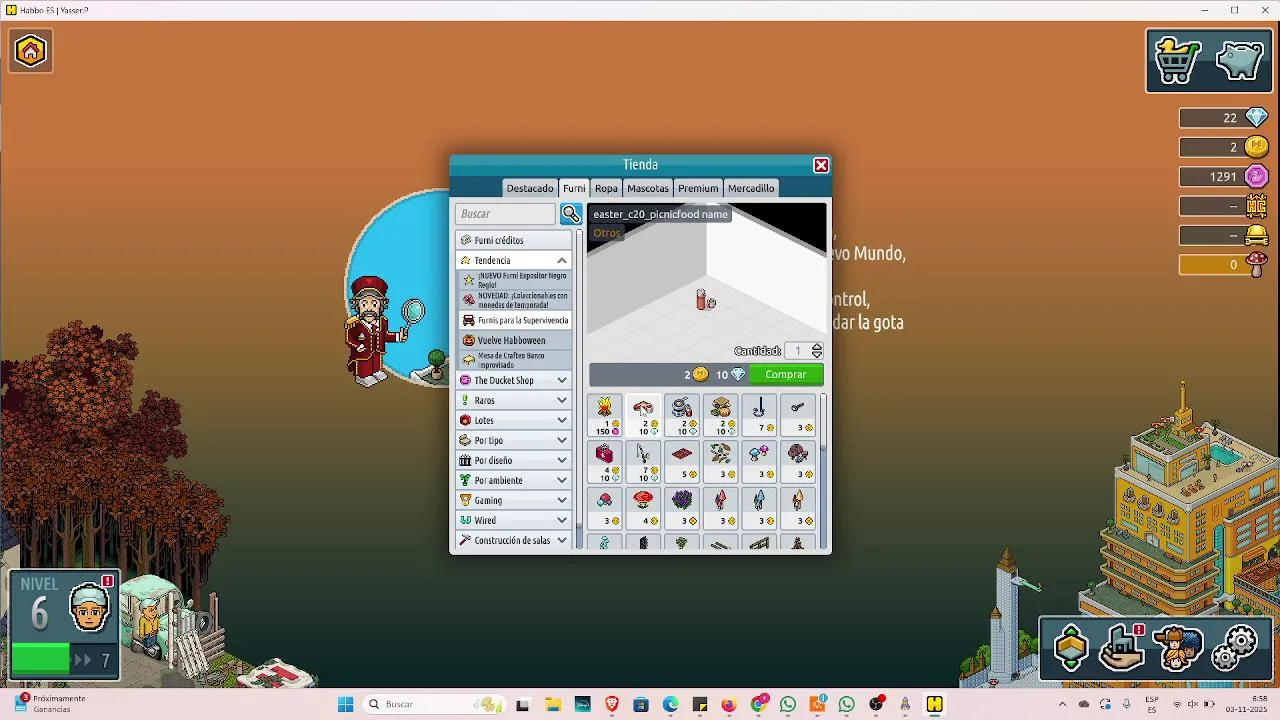1280x720 pixels.
Task: Select the fishing rod furni item
Action: click(643, 462)
